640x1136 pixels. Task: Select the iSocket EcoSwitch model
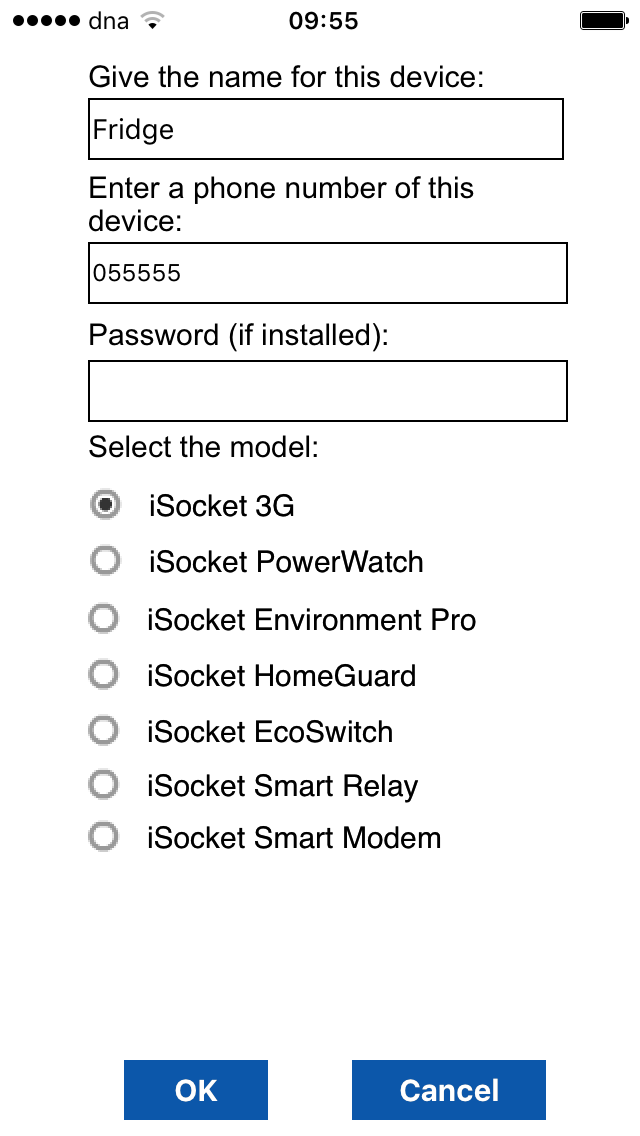(104, 730)
